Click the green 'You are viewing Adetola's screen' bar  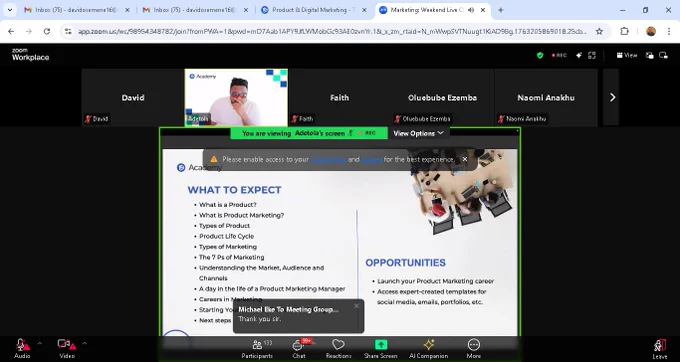(309, 134)
